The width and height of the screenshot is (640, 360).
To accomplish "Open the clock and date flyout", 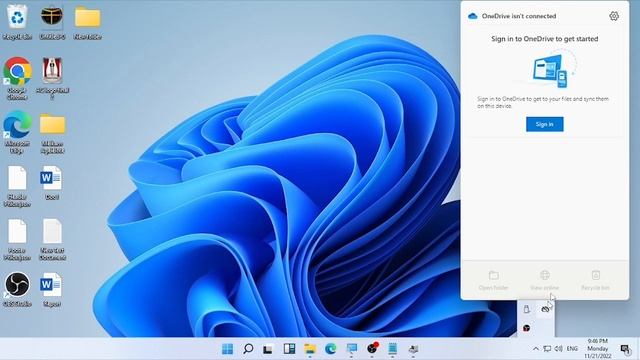I will pyautogui.click(x=598, y=349).
